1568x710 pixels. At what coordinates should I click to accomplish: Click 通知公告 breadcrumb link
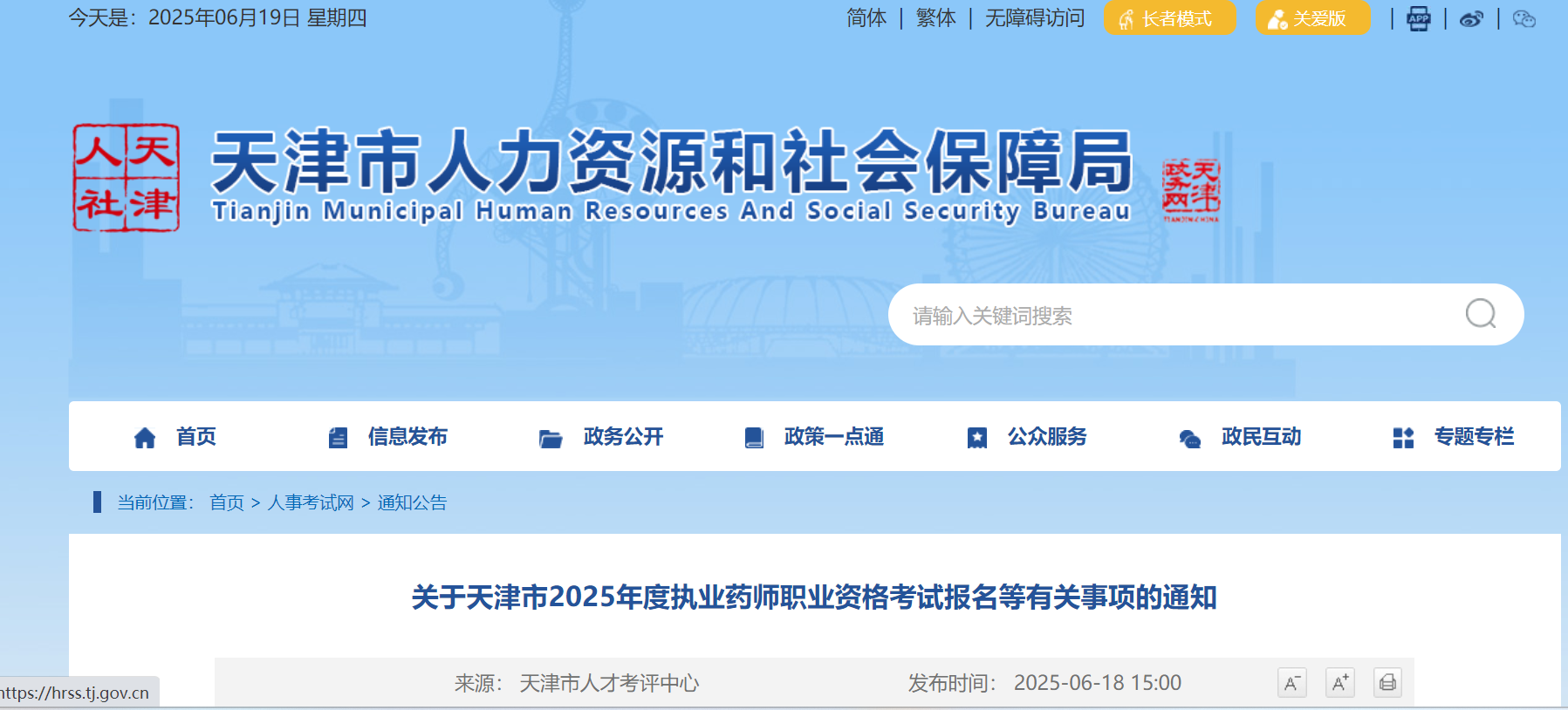[x=412, y=503]
